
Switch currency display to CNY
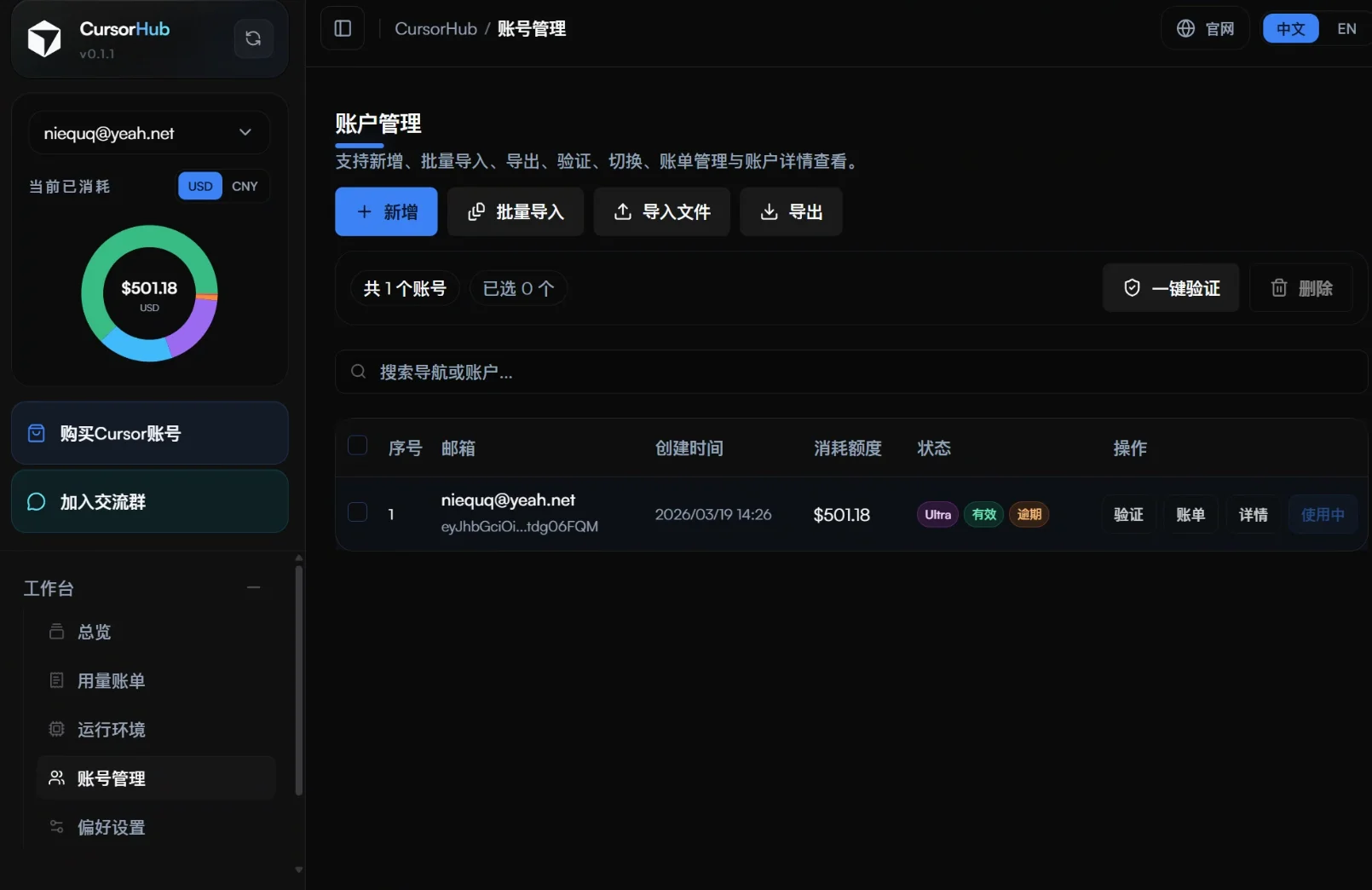coord(245,186)
